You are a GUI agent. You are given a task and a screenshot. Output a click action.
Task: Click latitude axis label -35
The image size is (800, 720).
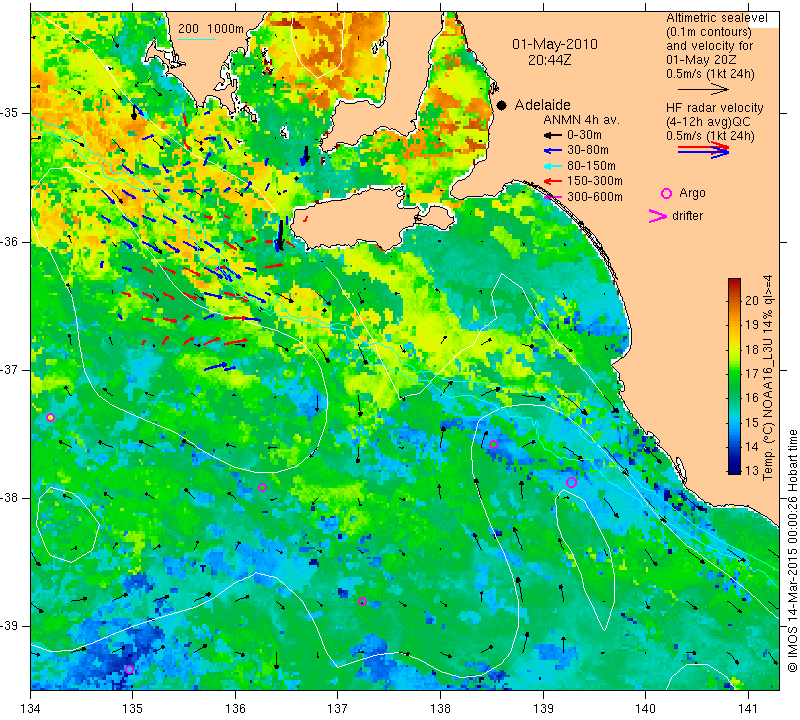pyautogui.click(x=9, y=113)
